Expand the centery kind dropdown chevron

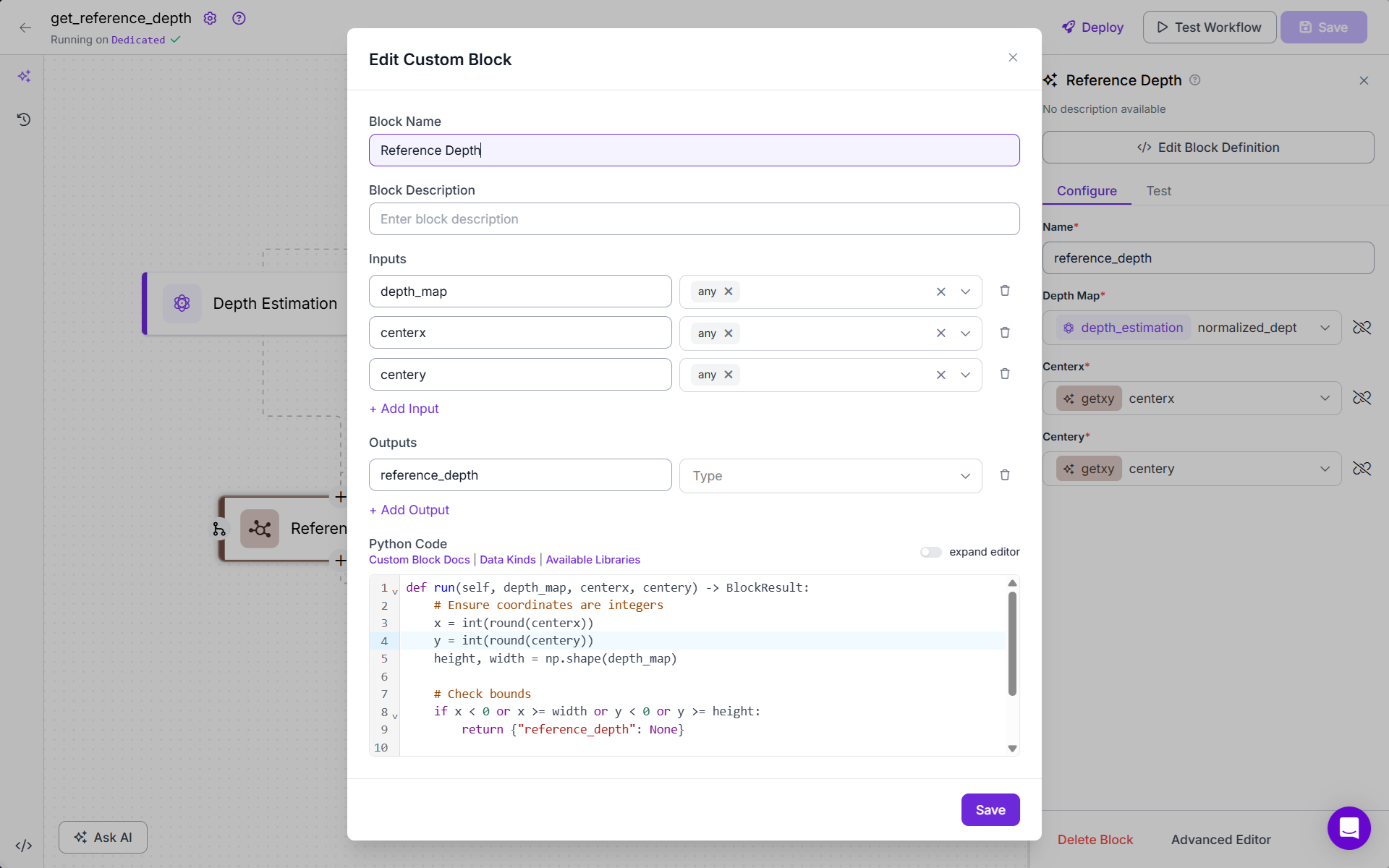[x=965, y=375]
